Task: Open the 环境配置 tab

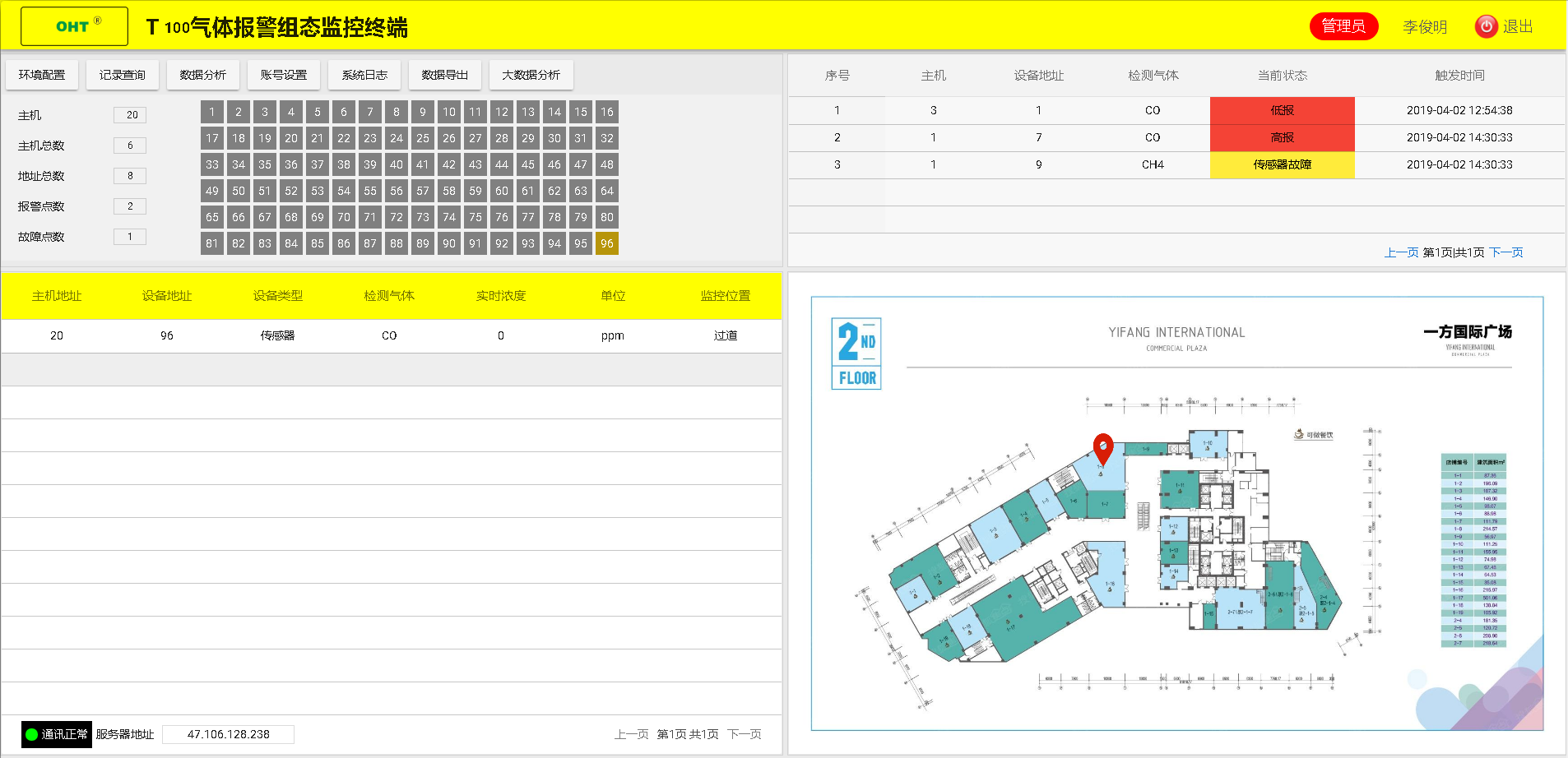Action: click(x=42, y=75)
